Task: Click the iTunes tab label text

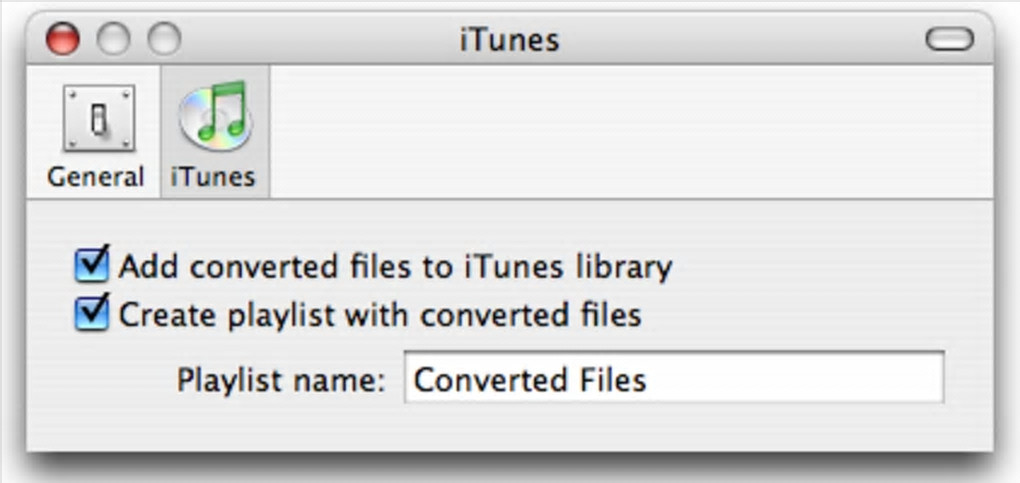Action: 212,177
